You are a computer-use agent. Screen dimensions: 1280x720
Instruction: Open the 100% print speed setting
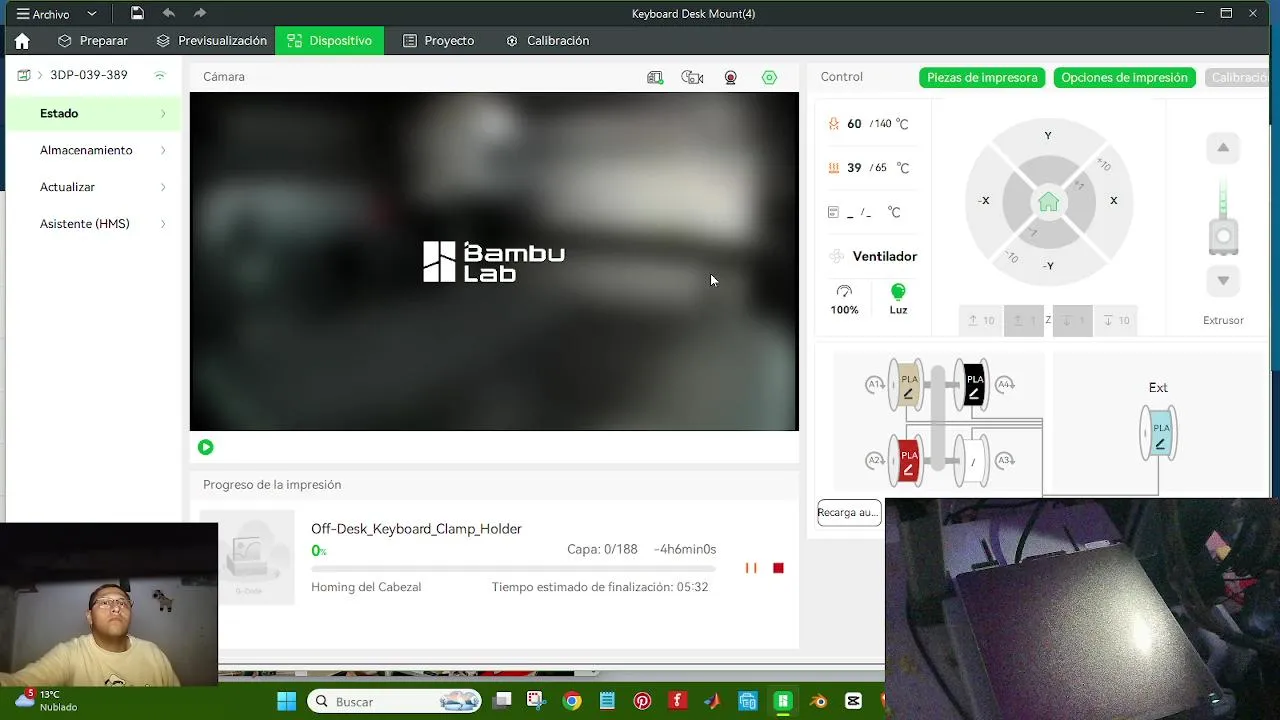click(844, 299)
